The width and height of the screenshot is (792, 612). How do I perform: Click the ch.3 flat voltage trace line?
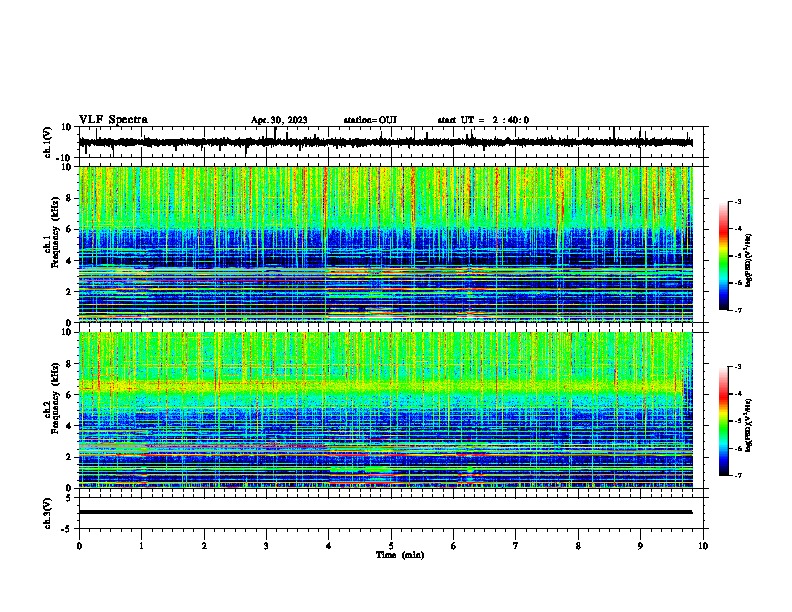[x=385, y=512]
